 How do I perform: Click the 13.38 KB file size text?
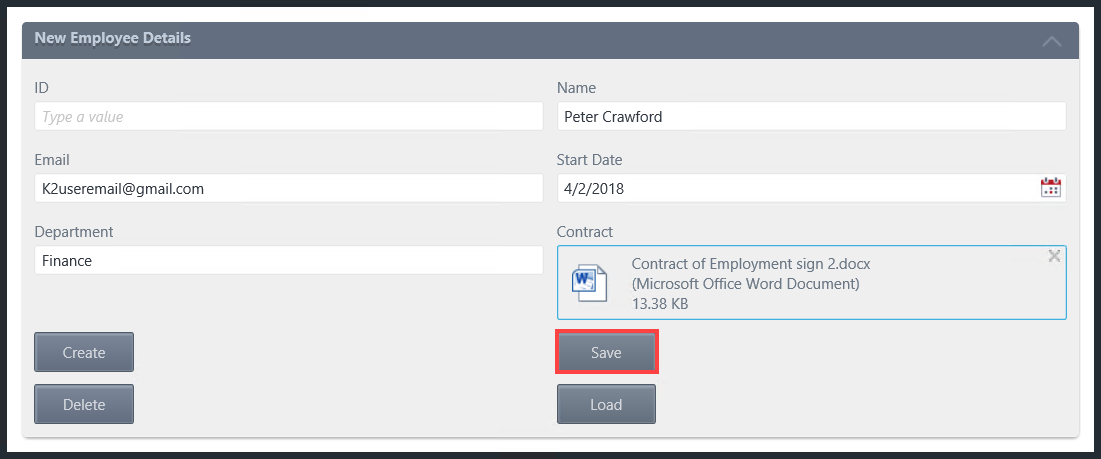point(659,304)
